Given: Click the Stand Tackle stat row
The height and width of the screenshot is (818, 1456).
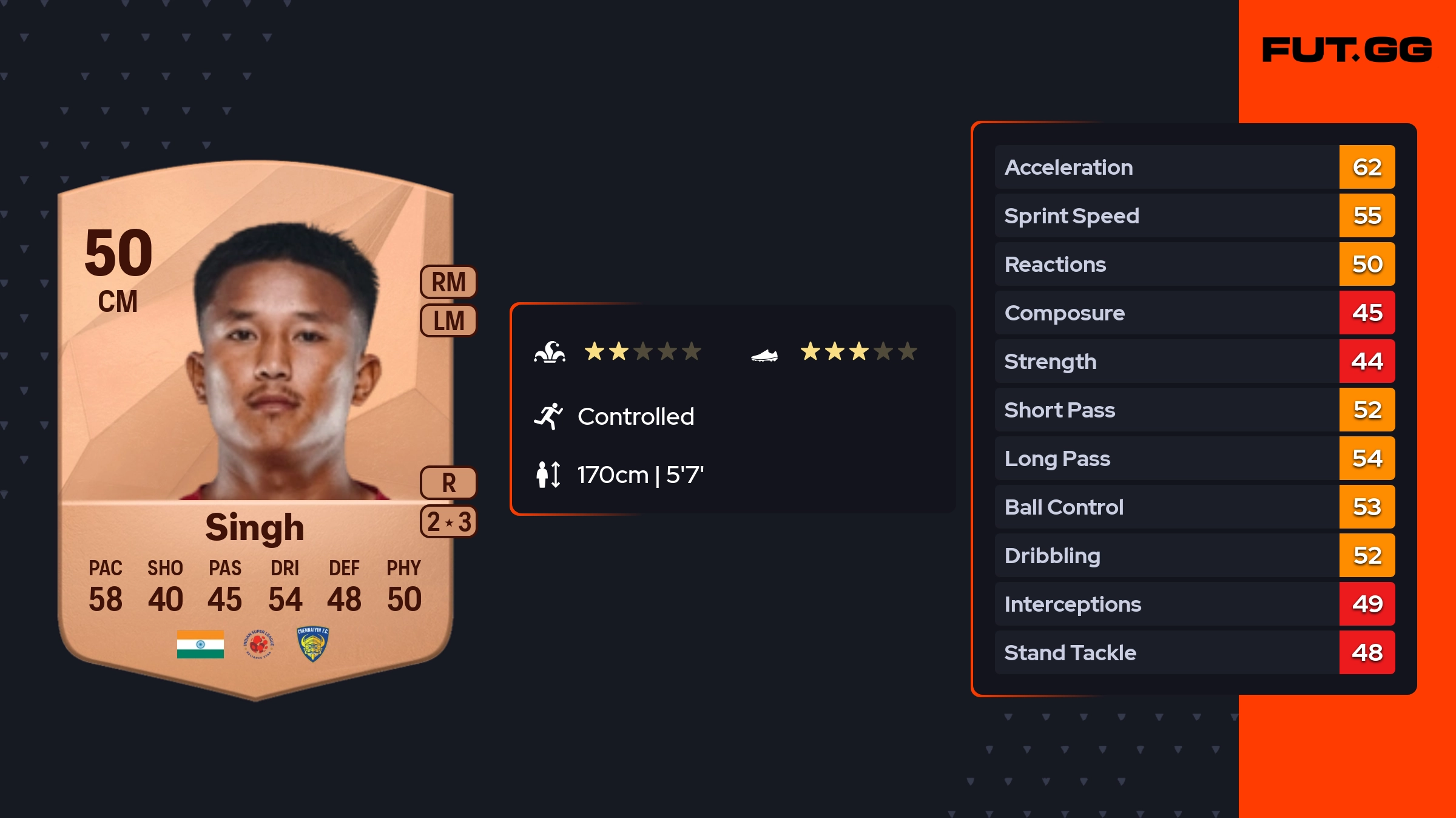Looking at the screenshot, I should (1195, 652).
